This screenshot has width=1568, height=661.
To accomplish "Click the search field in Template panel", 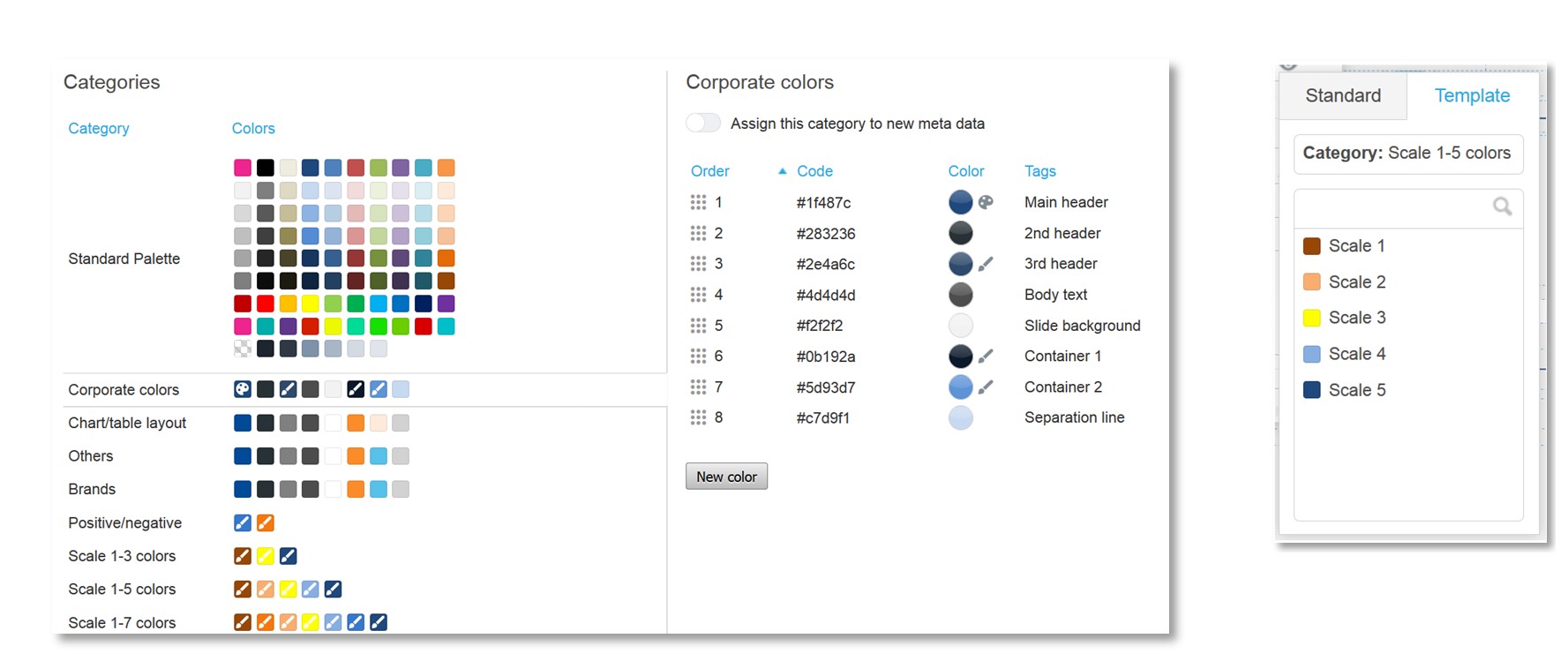I will tap(1394, 207).
